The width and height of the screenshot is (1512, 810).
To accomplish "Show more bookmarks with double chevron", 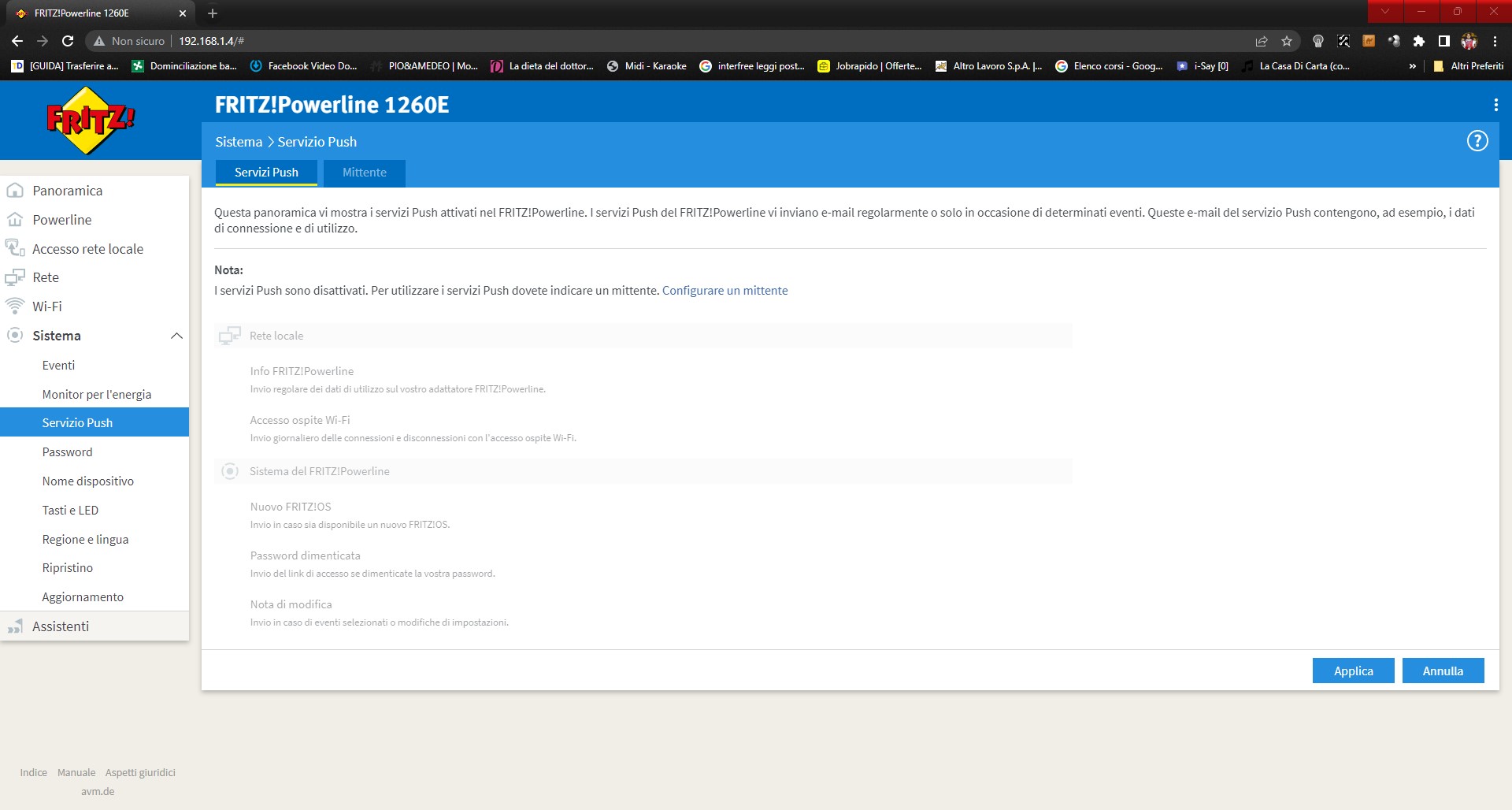I will tap(1413, 66).
